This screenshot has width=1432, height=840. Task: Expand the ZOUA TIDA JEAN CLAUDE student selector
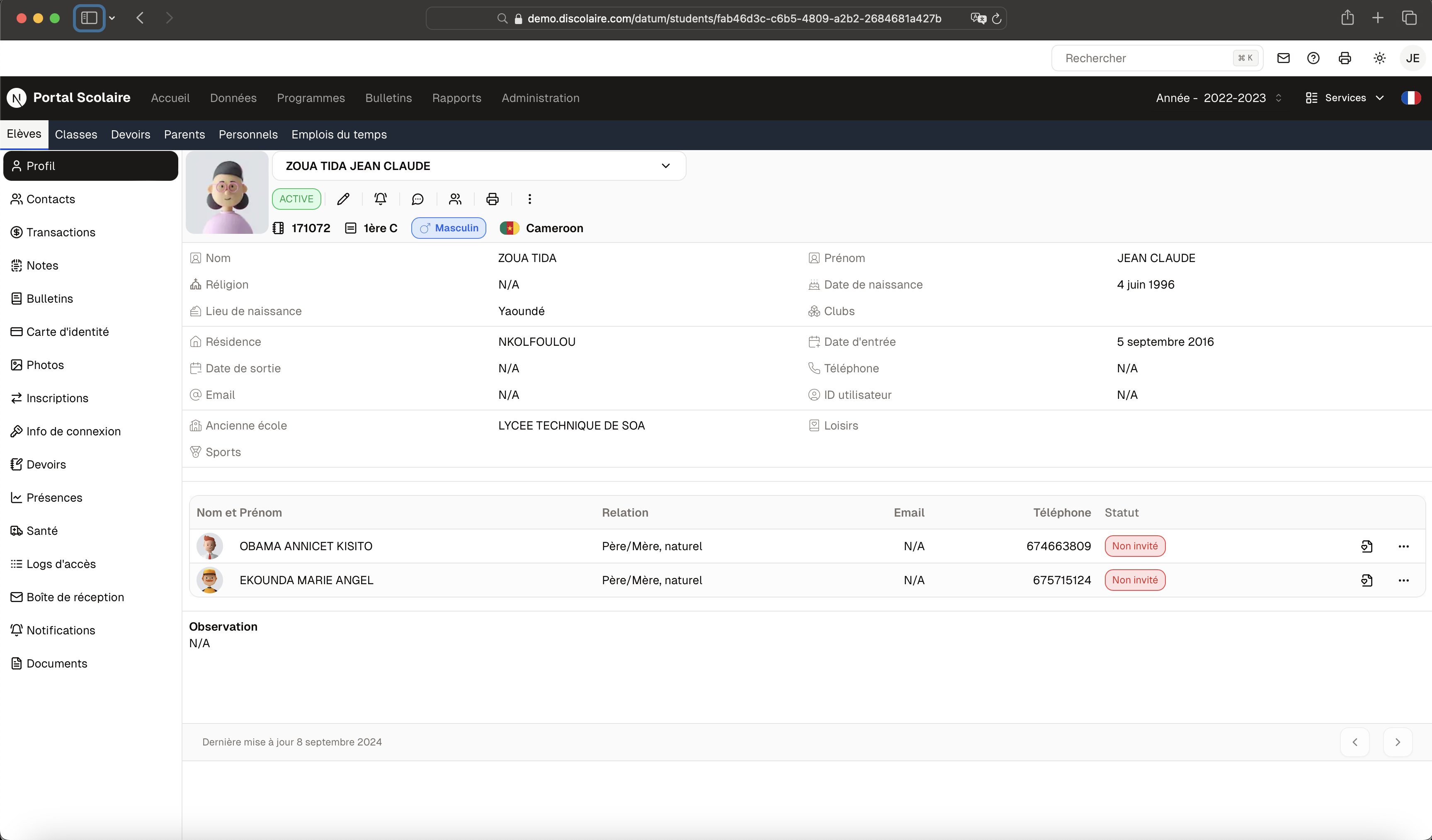click(479, 166)
